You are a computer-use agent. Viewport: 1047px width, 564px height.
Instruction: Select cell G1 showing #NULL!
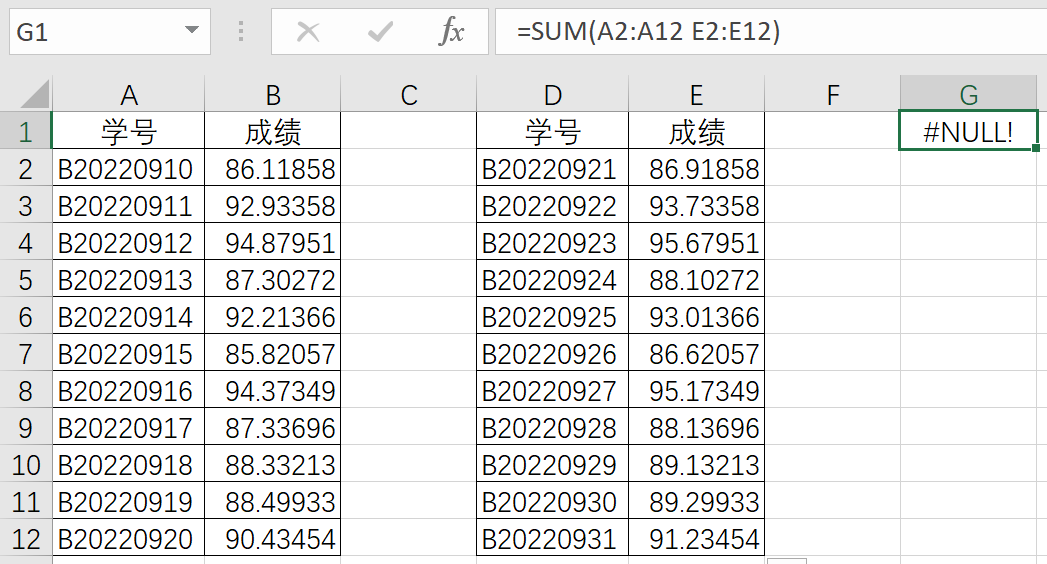[x=968, y=131]
